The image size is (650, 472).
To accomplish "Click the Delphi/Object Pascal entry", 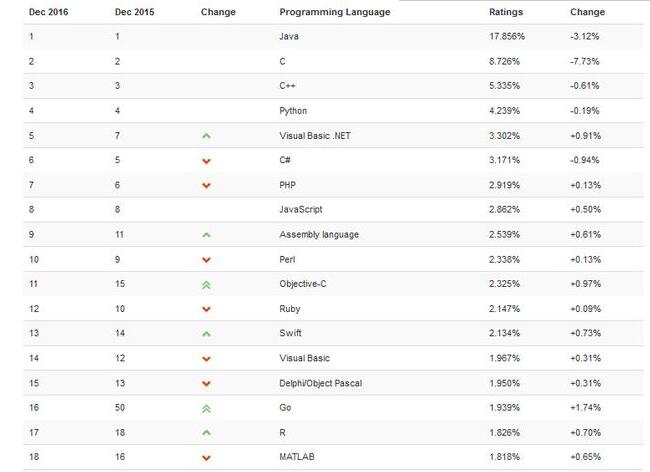I will tap(320, 383).
